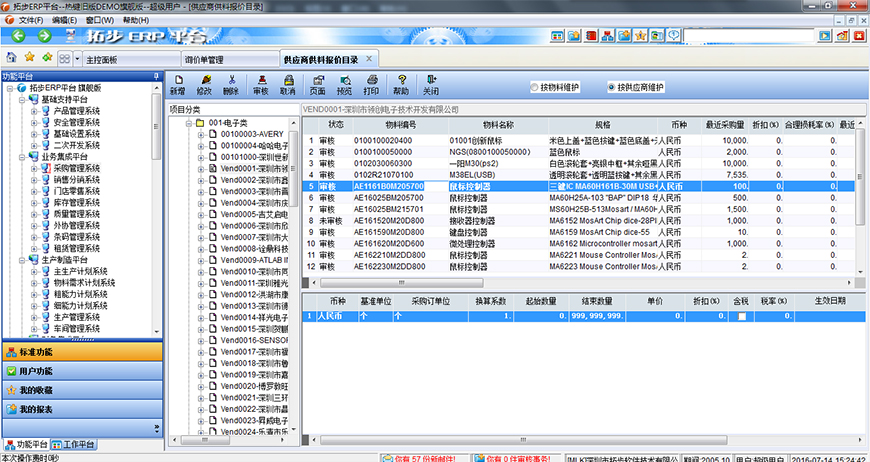Toggle the 含税 checkbox in the price row

point(741,316)
